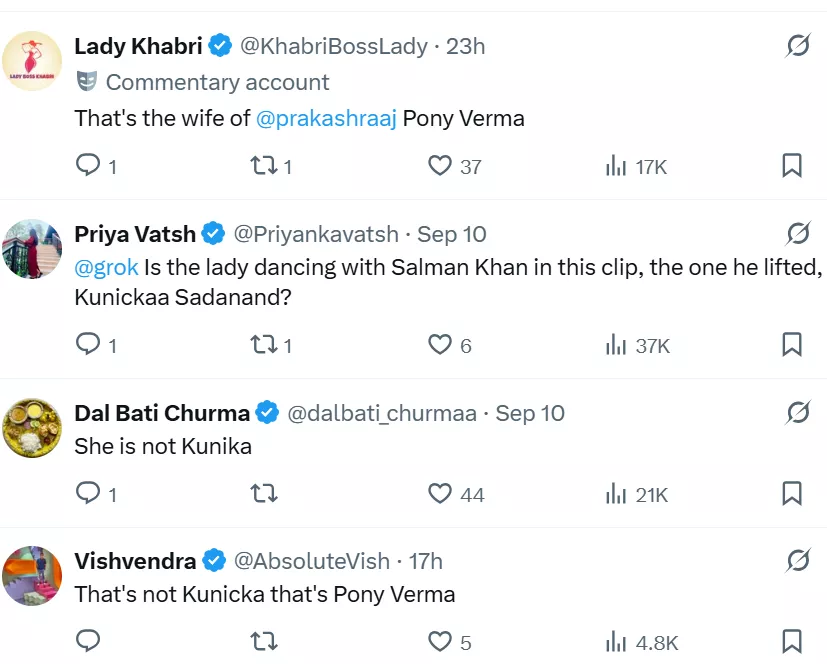Screen dimensions: 827x664
Task: Repost Priya Vatsh's question tweet
Action: (264, 345)
